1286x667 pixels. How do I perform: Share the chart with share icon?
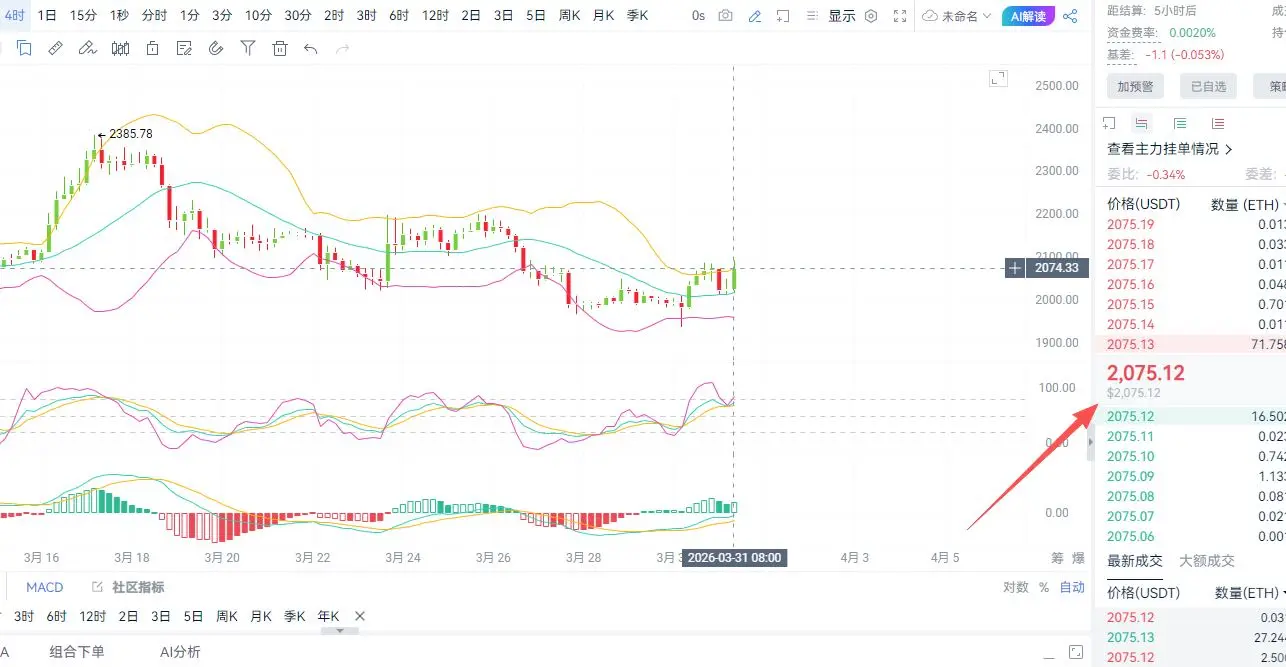tap(1070, 16)
